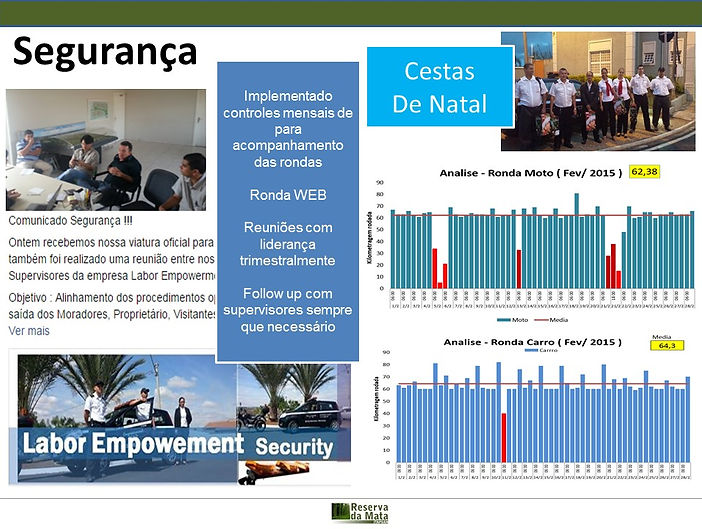Click the 'Media' legend entry in Moto chart
The image size is (702, 529).
click(x=552, y=320)
